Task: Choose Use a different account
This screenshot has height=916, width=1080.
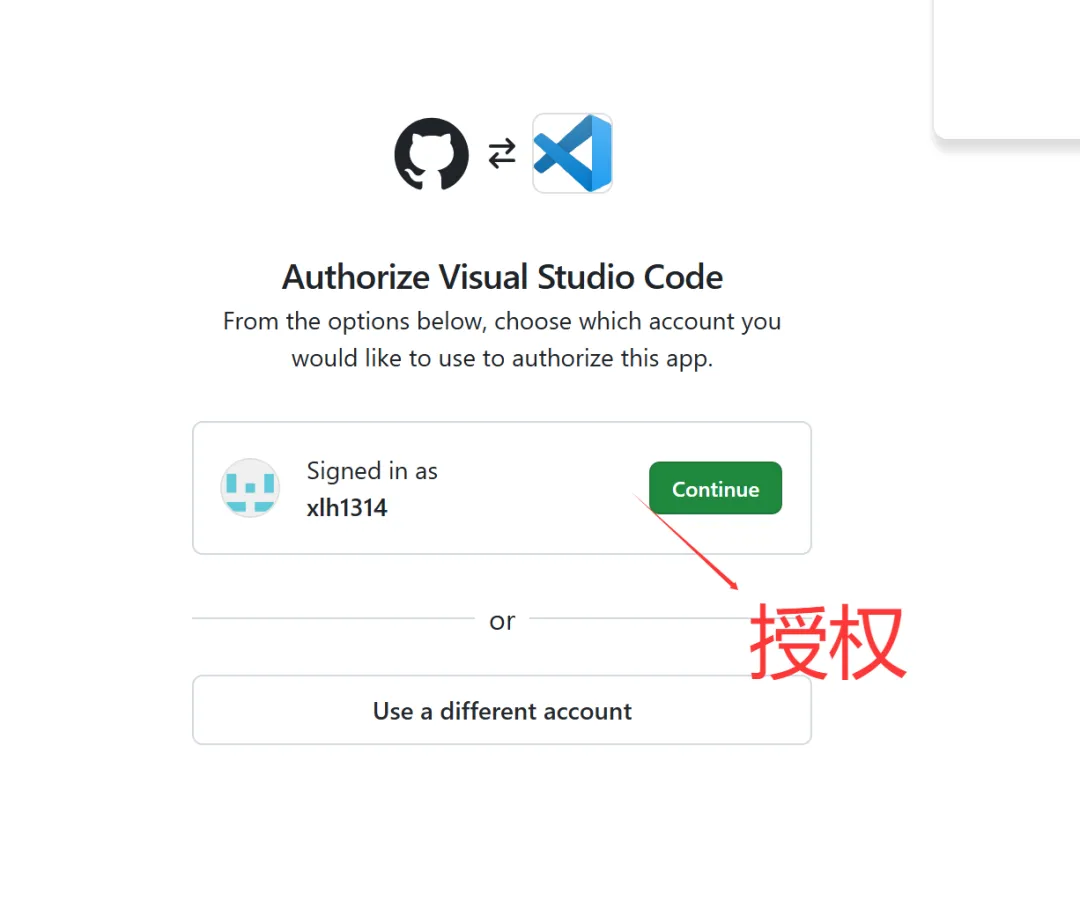Action: [x=502, y=710]
